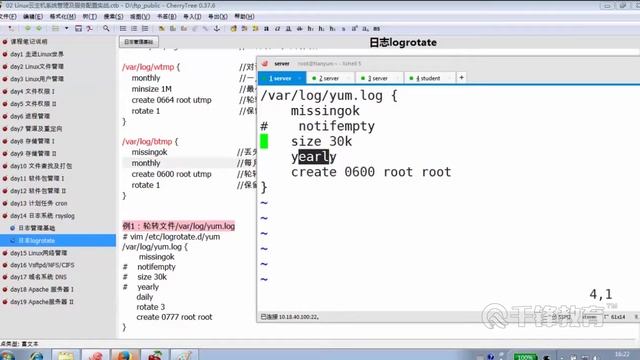Select child node '日志管理基础' in tree
The image size is (640, 360).
pos(37,228)
